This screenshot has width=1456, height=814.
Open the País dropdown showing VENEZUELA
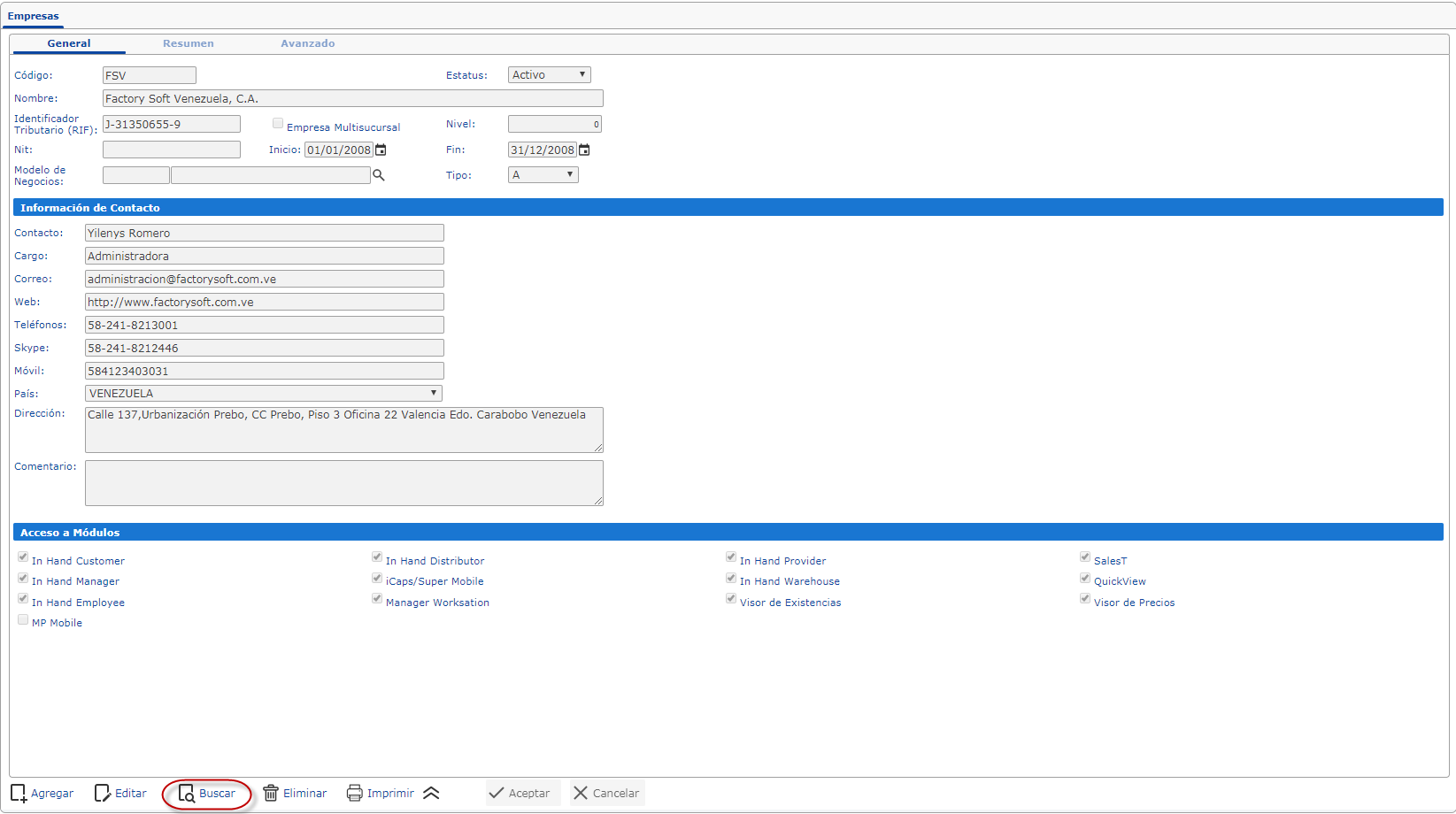263,394
